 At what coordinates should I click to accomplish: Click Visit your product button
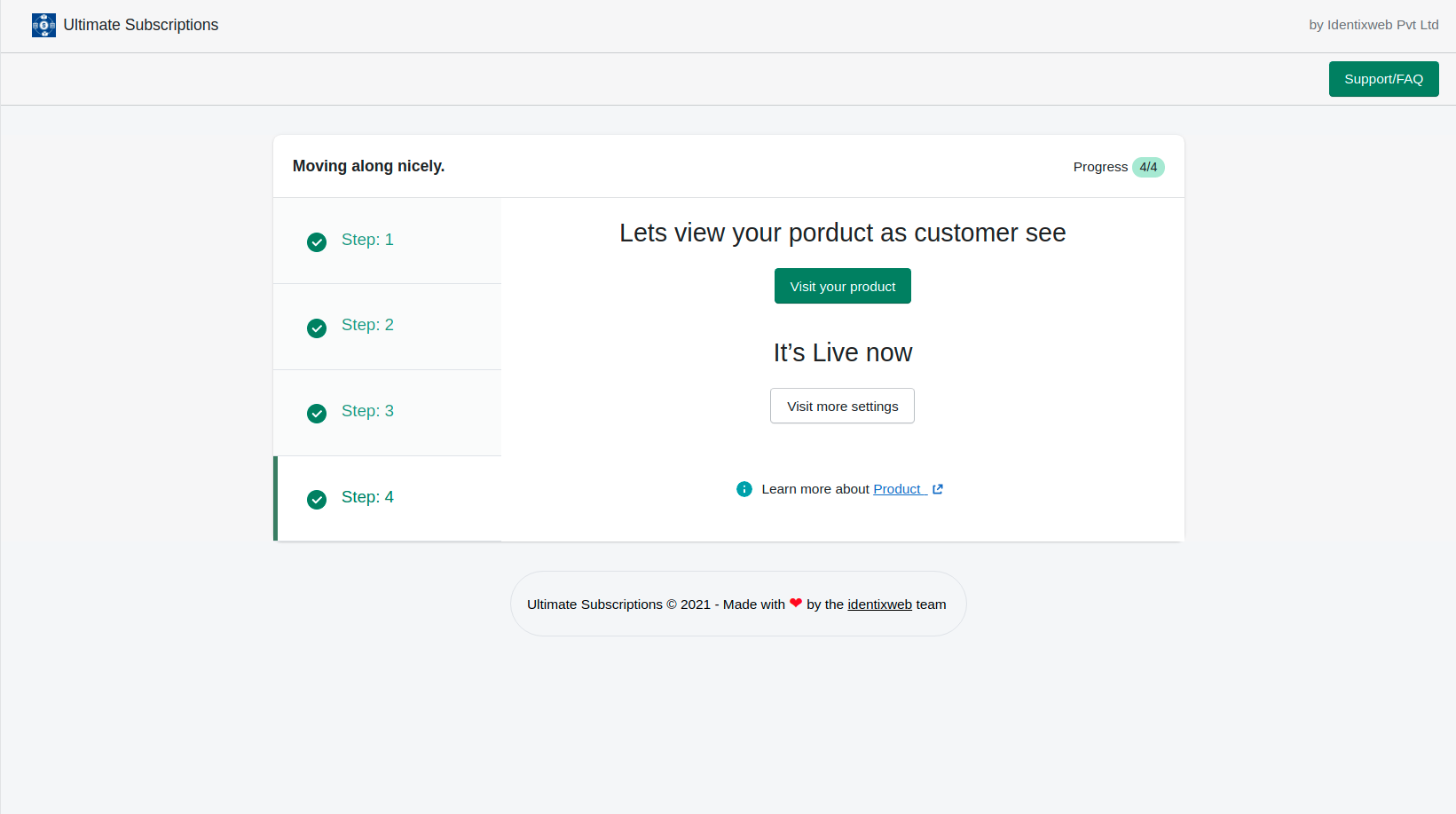(843, 286)
